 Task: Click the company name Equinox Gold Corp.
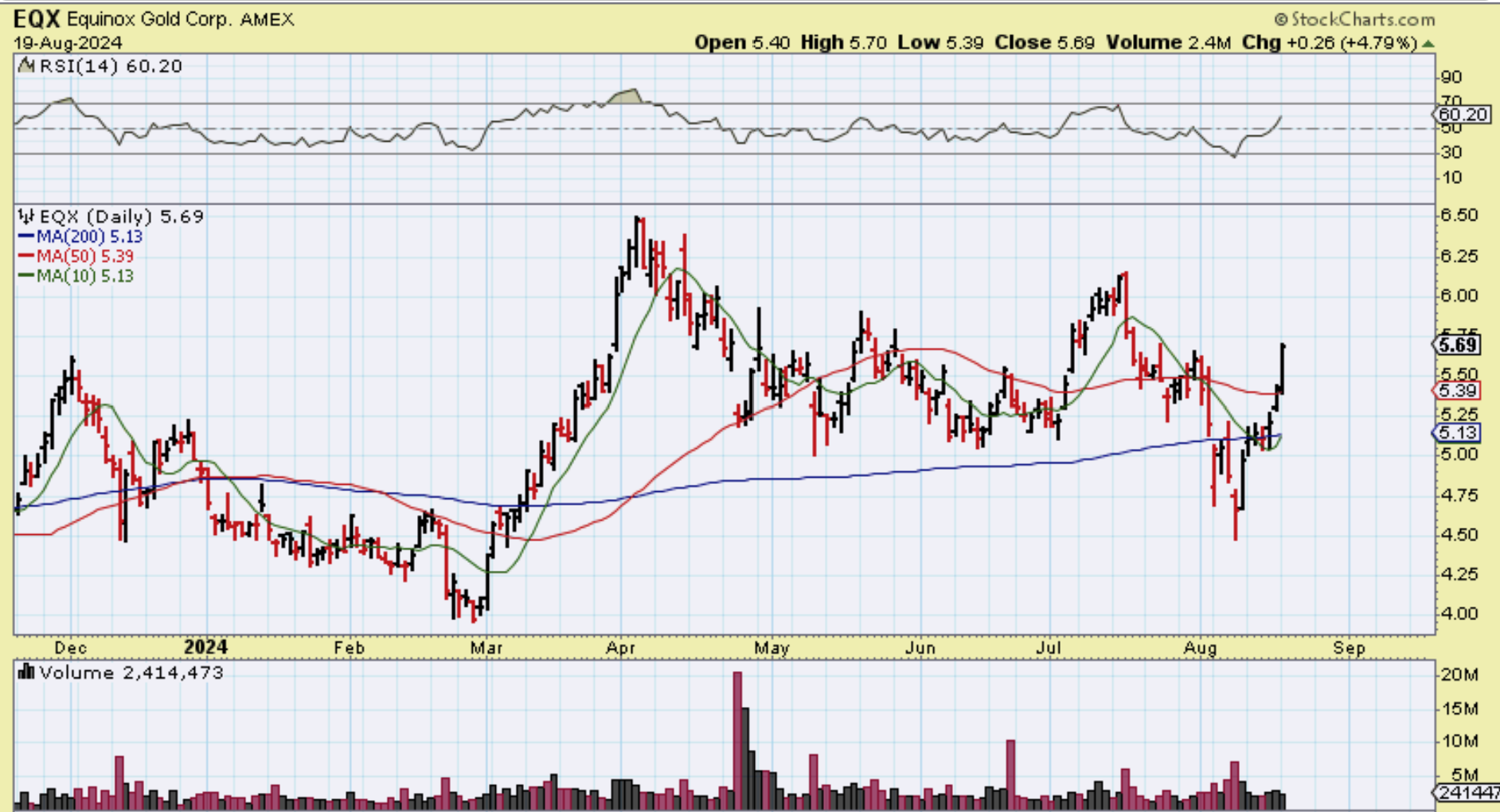click(150, 19)
